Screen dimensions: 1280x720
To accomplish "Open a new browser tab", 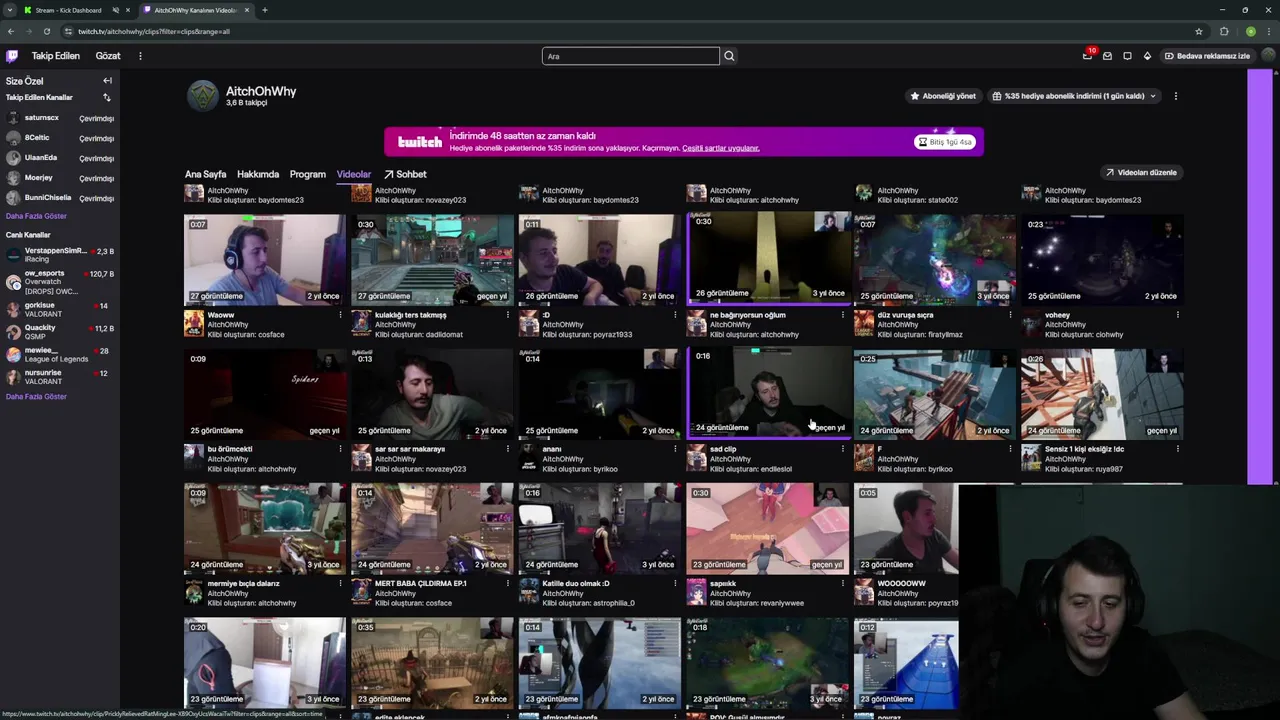I will [x=265, y=10].
